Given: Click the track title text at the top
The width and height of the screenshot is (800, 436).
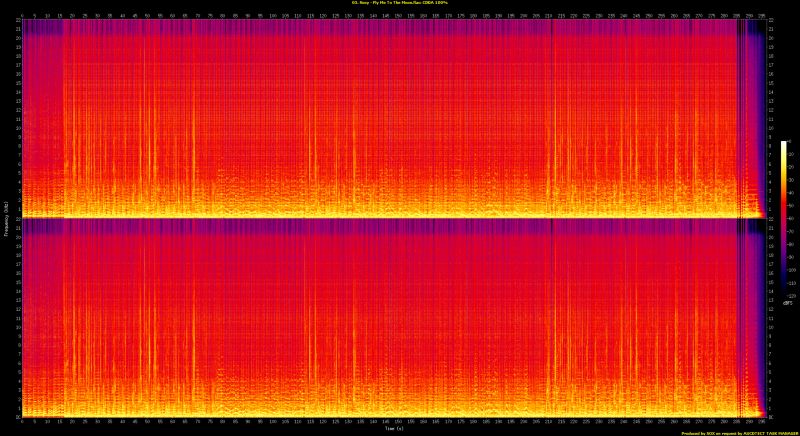Looking at the screenshot, I should pos(400,4).
